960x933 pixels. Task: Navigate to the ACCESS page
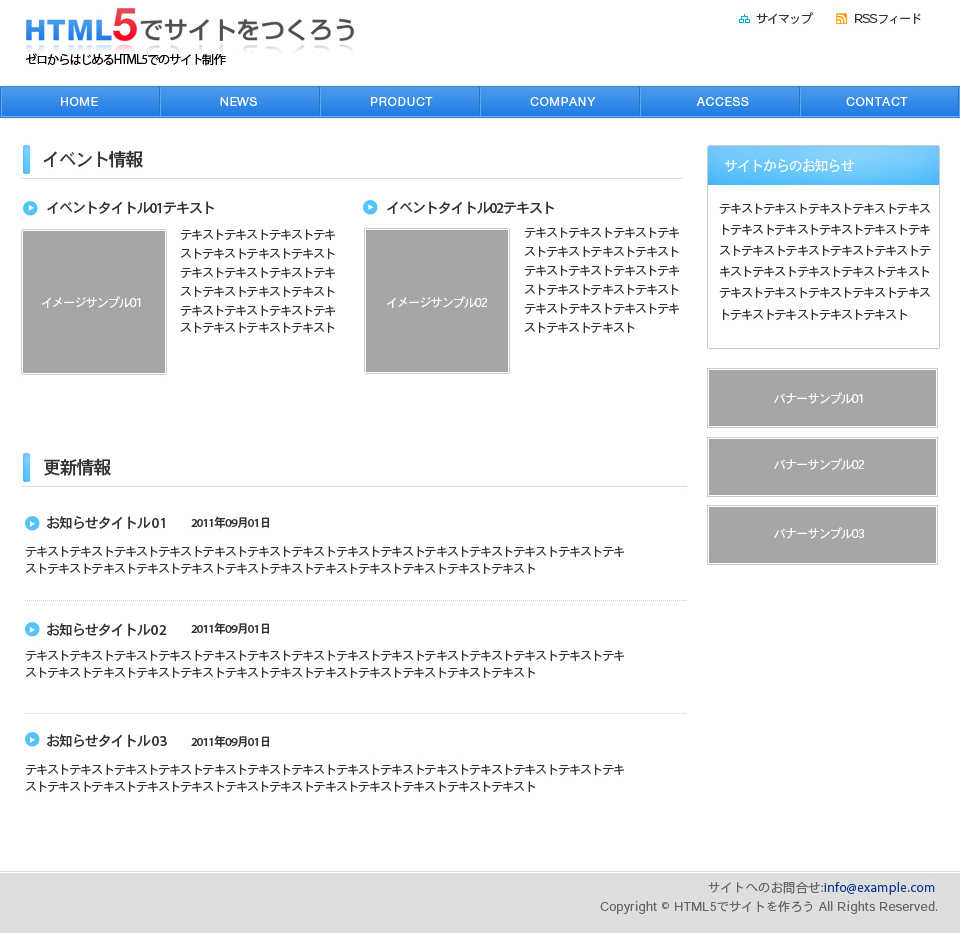[x=722, y=102]
